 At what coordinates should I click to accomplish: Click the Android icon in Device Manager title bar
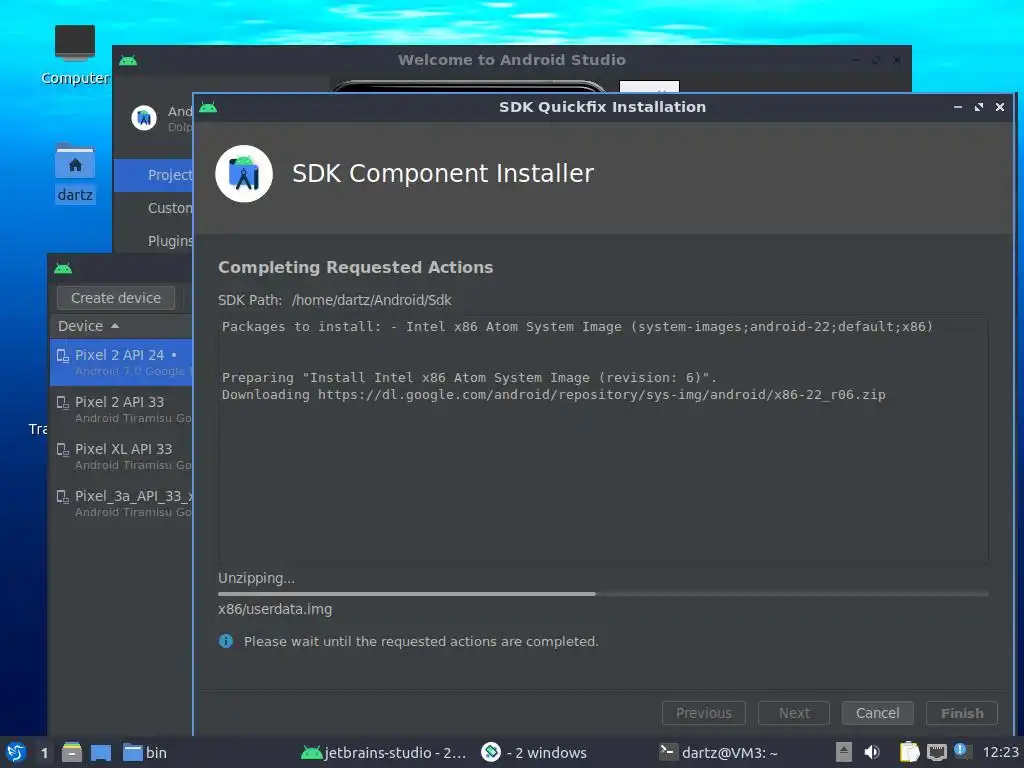63,268
